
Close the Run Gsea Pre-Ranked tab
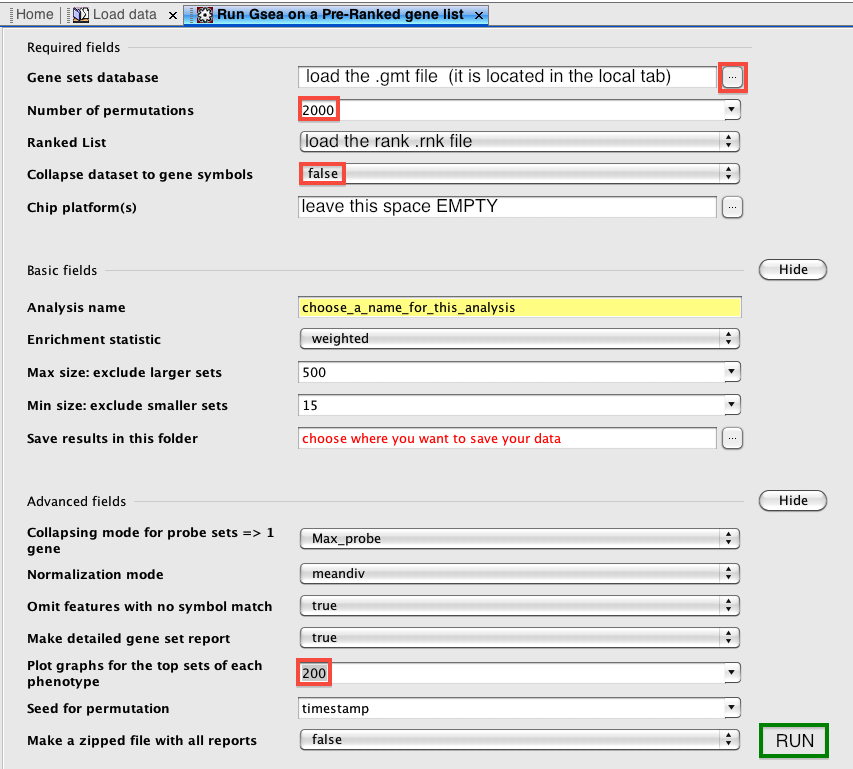(x=479, y=15)
